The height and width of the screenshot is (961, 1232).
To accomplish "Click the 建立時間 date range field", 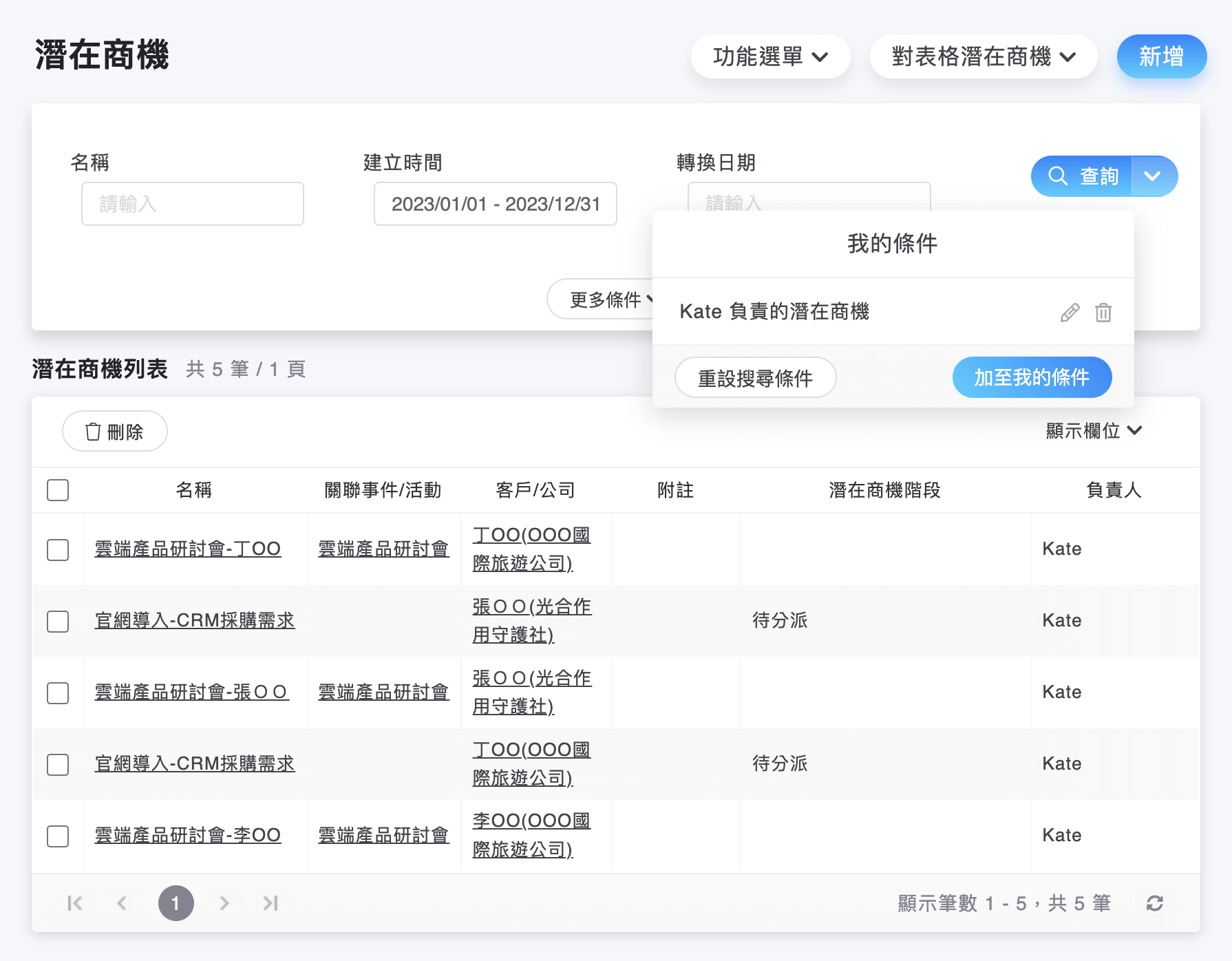I will point(495,204).
